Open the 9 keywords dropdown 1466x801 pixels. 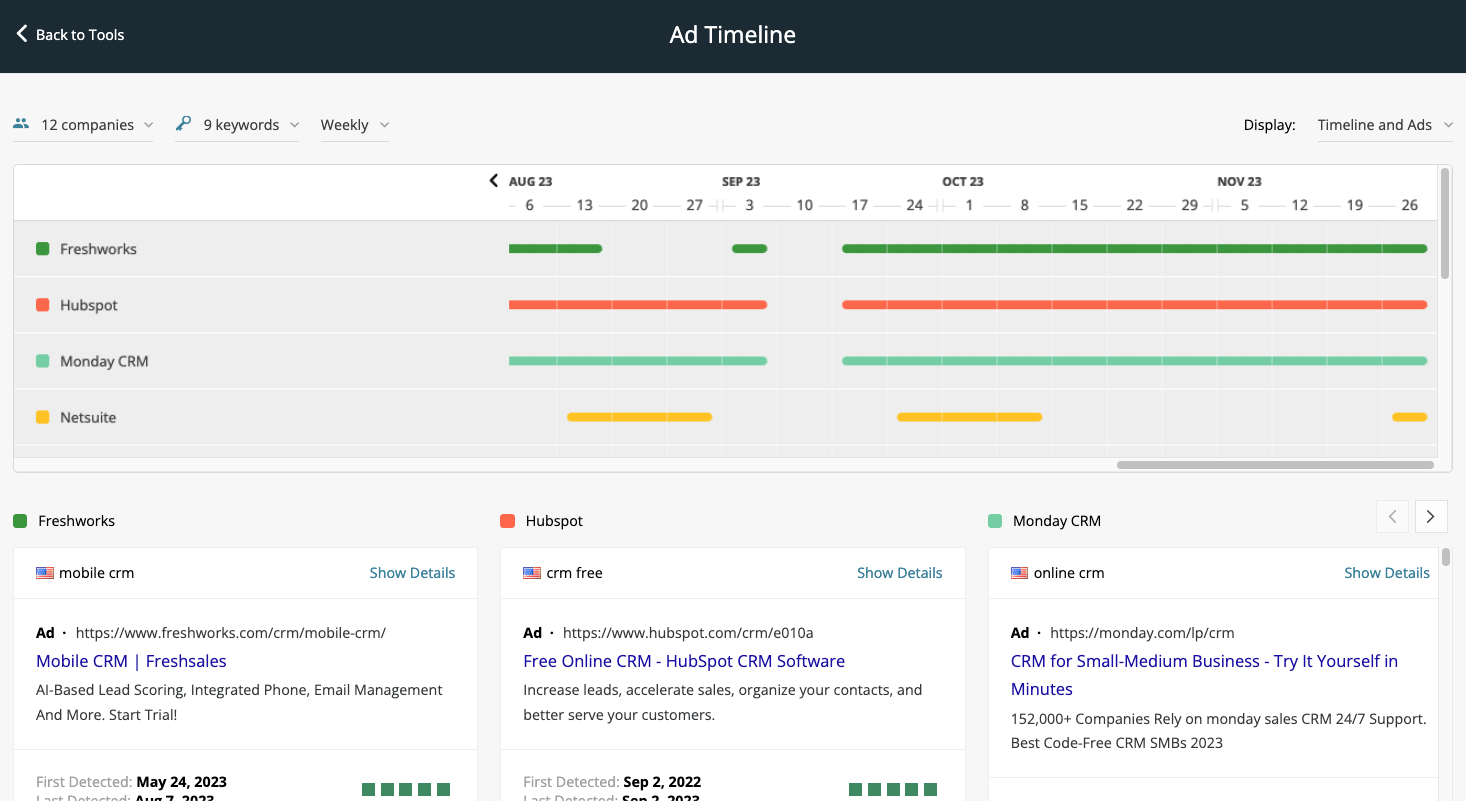click(x=237, y=125)
